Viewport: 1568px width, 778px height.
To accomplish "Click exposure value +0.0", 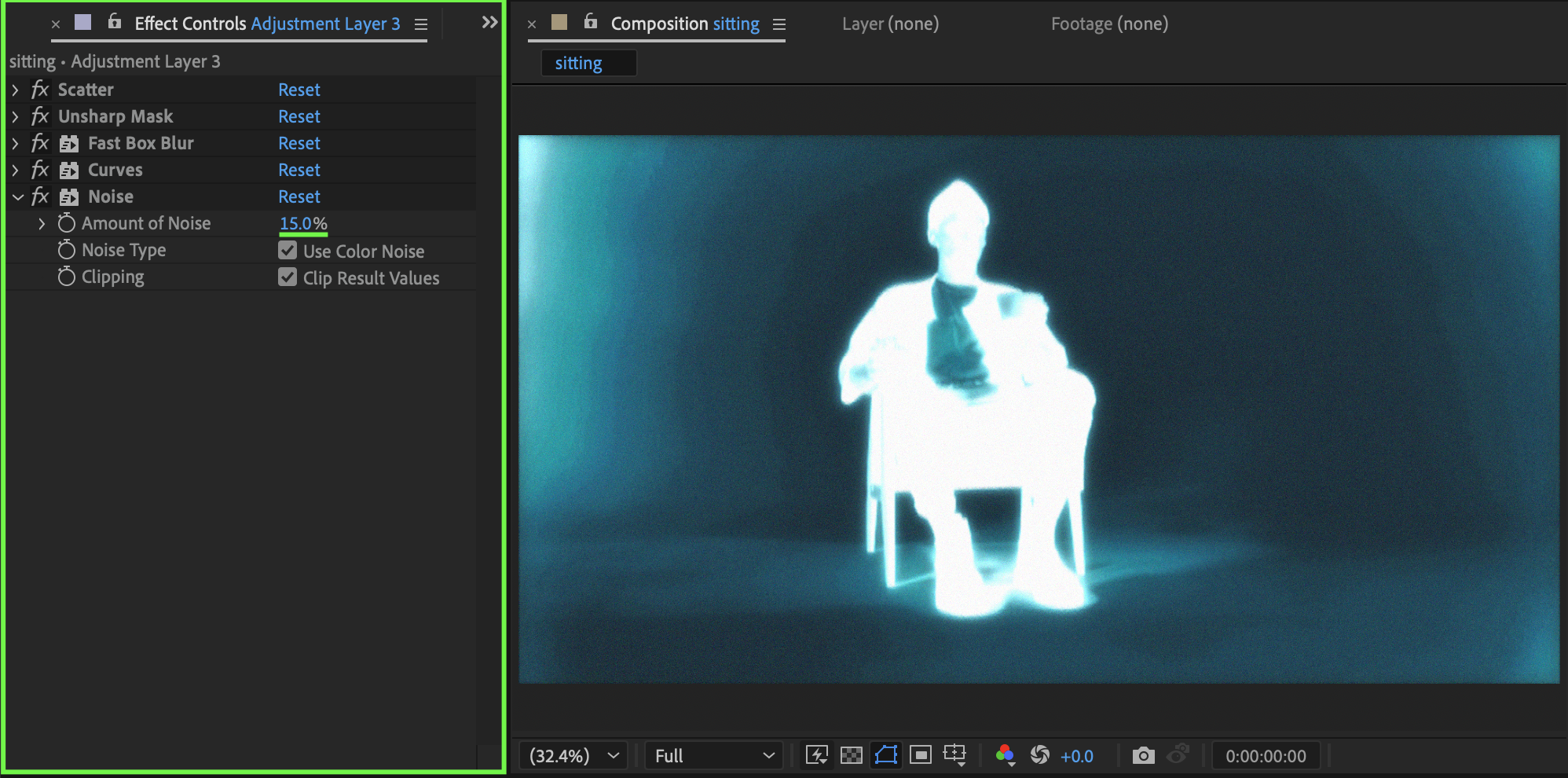I will tap(1076, 756).
